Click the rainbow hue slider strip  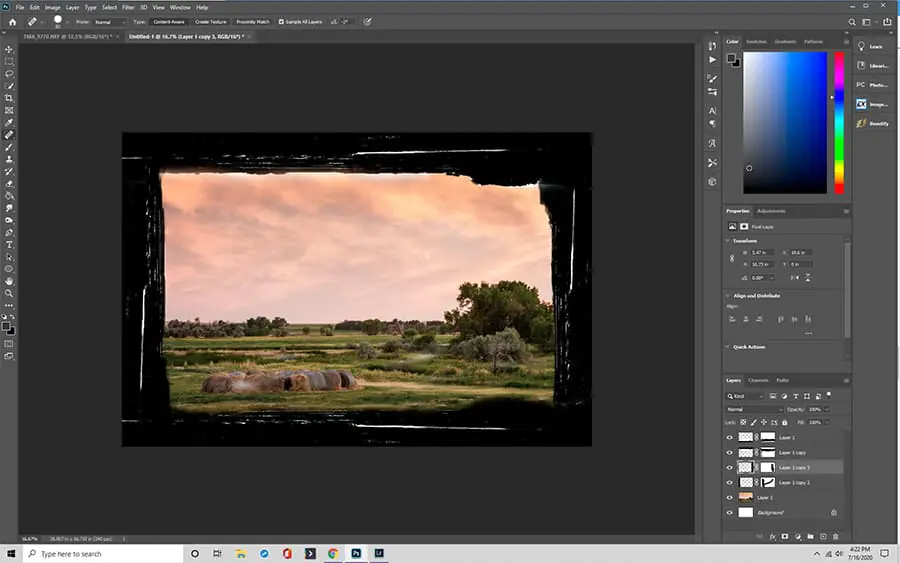[839, 123]
